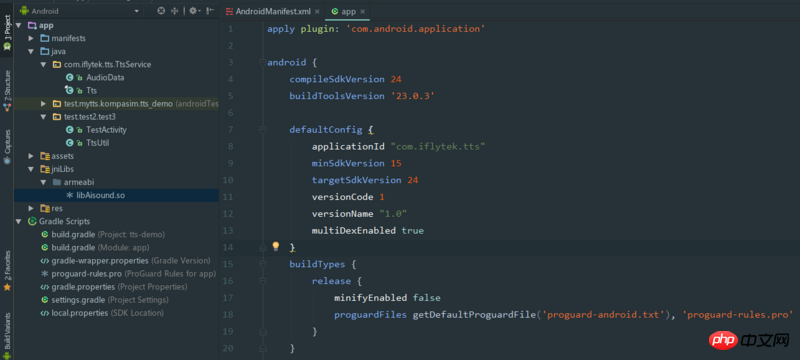The image size is (800, 360).
Task: Expand the manifests folder
Action: 31,38
